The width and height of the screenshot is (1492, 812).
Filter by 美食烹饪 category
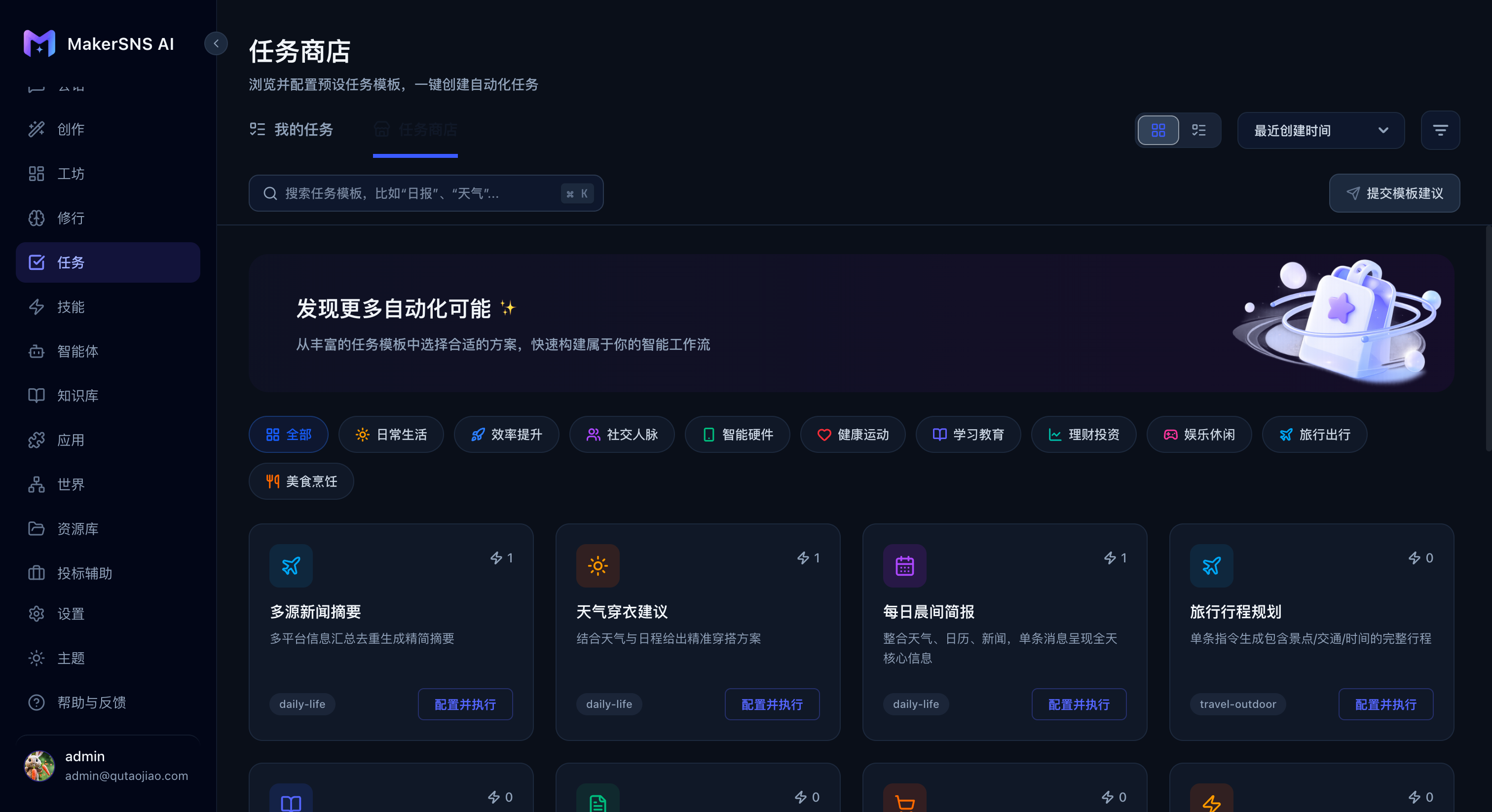tap(301, 481)
